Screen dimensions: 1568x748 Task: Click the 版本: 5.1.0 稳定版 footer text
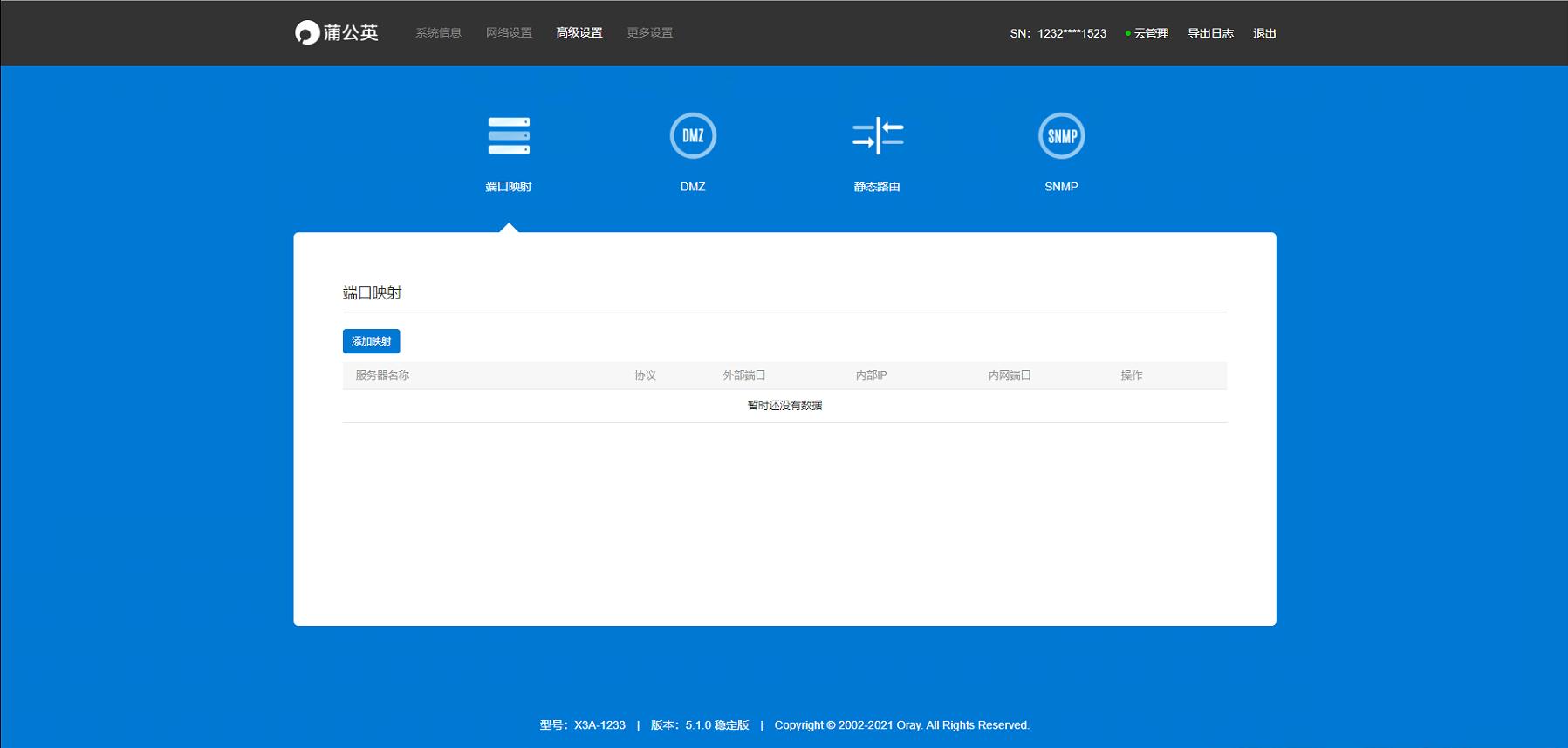[x=700, y=725]
